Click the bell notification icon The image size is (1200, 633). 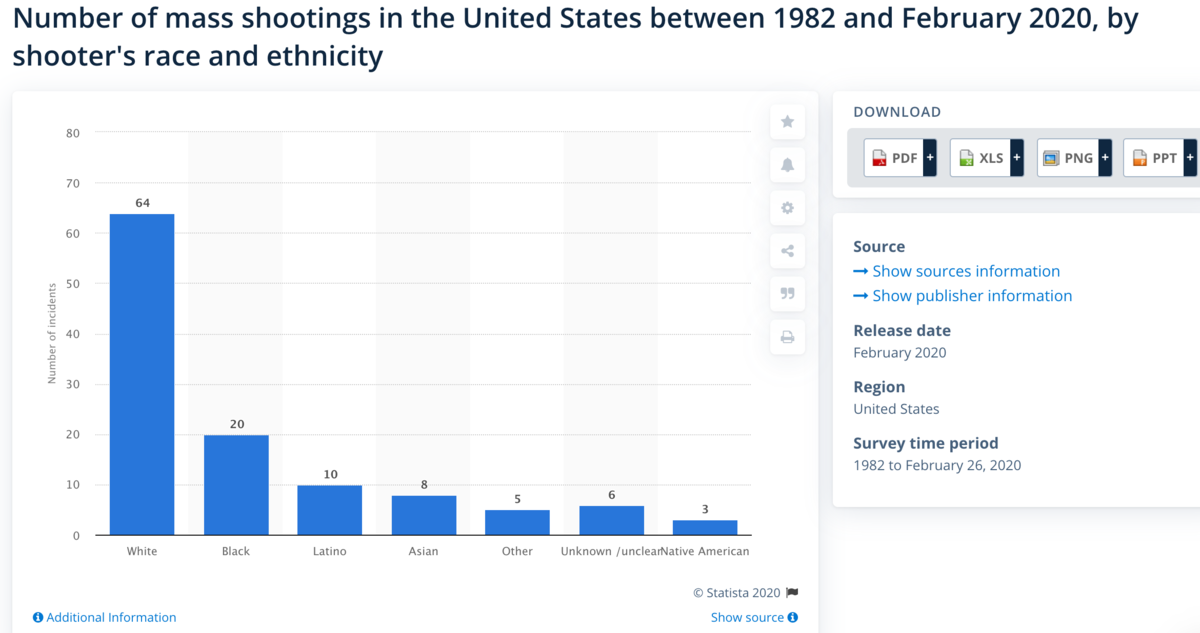[x=787, y=165]
